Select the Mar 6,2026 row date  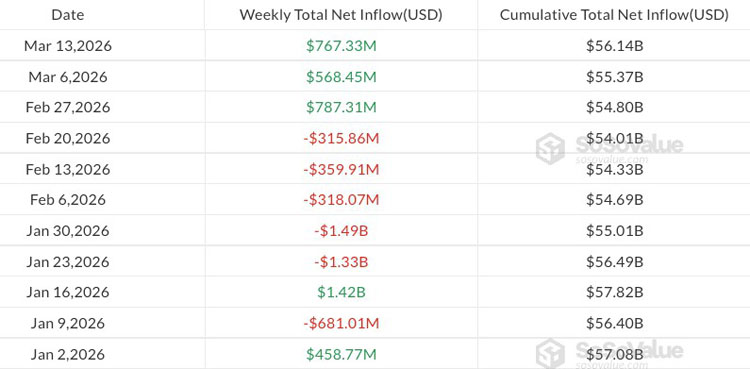coord(68,77)
